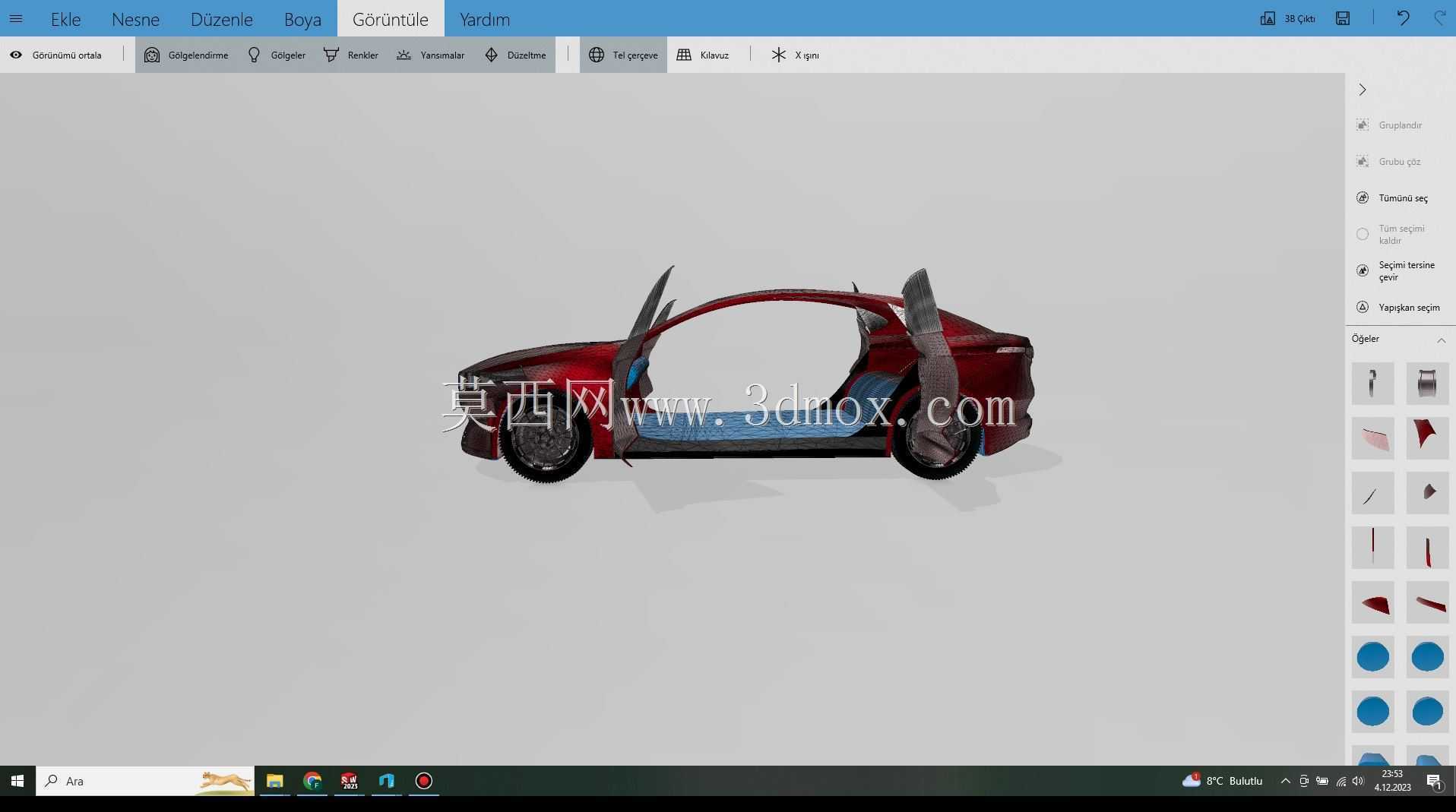Click the Ara taskbar search box
This screenshot has width=1456, height=812.
tap(145, 781)
